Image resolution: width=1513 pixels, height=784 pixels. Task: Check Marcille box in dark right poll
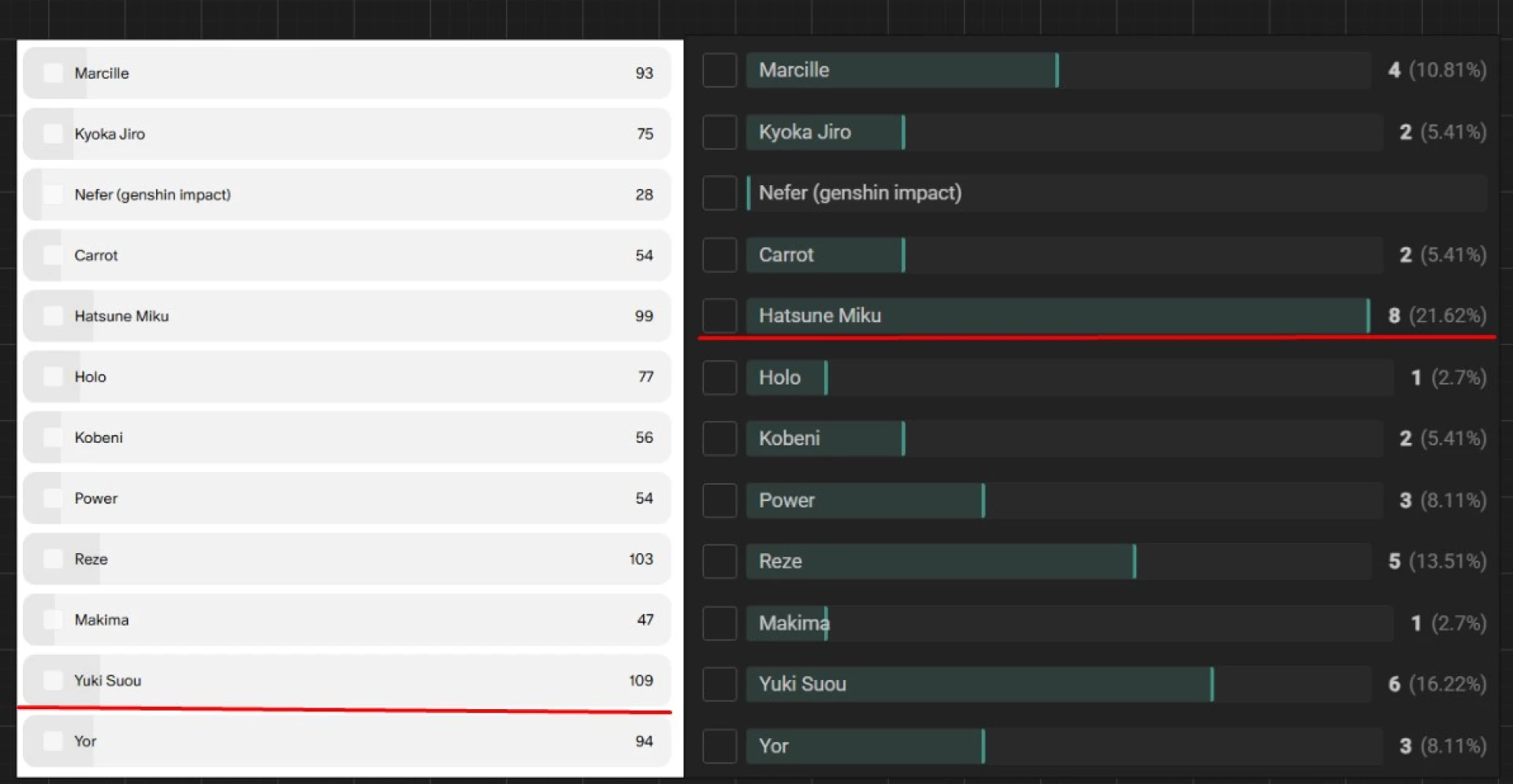point(719,70)
